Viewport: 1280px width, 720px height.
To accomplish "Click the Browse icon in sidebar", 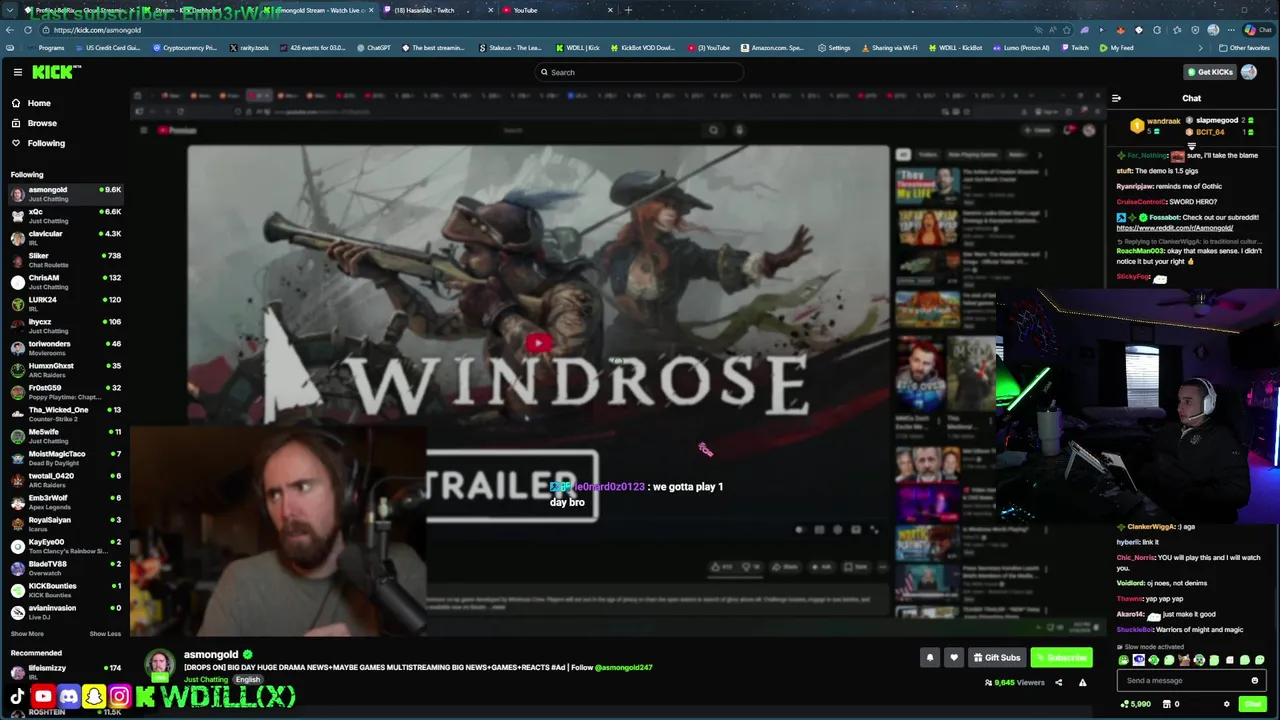I will (x=16, y=123).
